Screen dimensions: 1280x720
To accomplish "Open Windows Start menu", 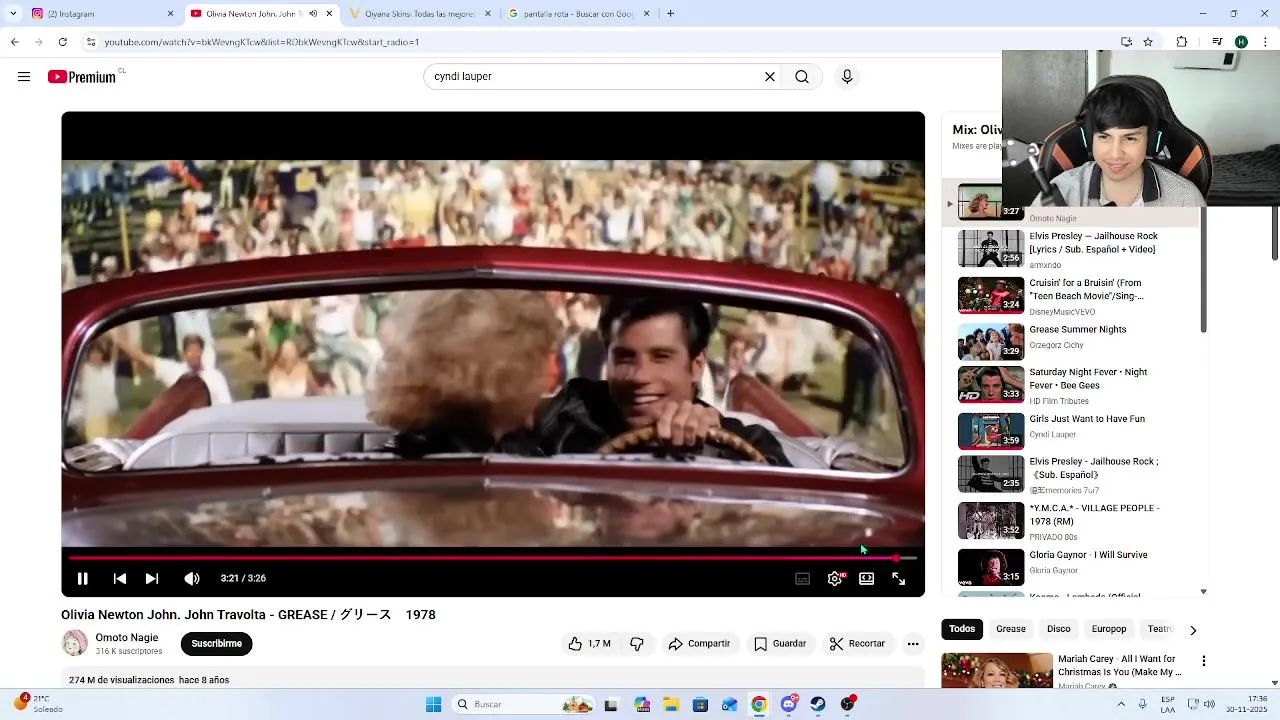I will (x=433, y=704).
